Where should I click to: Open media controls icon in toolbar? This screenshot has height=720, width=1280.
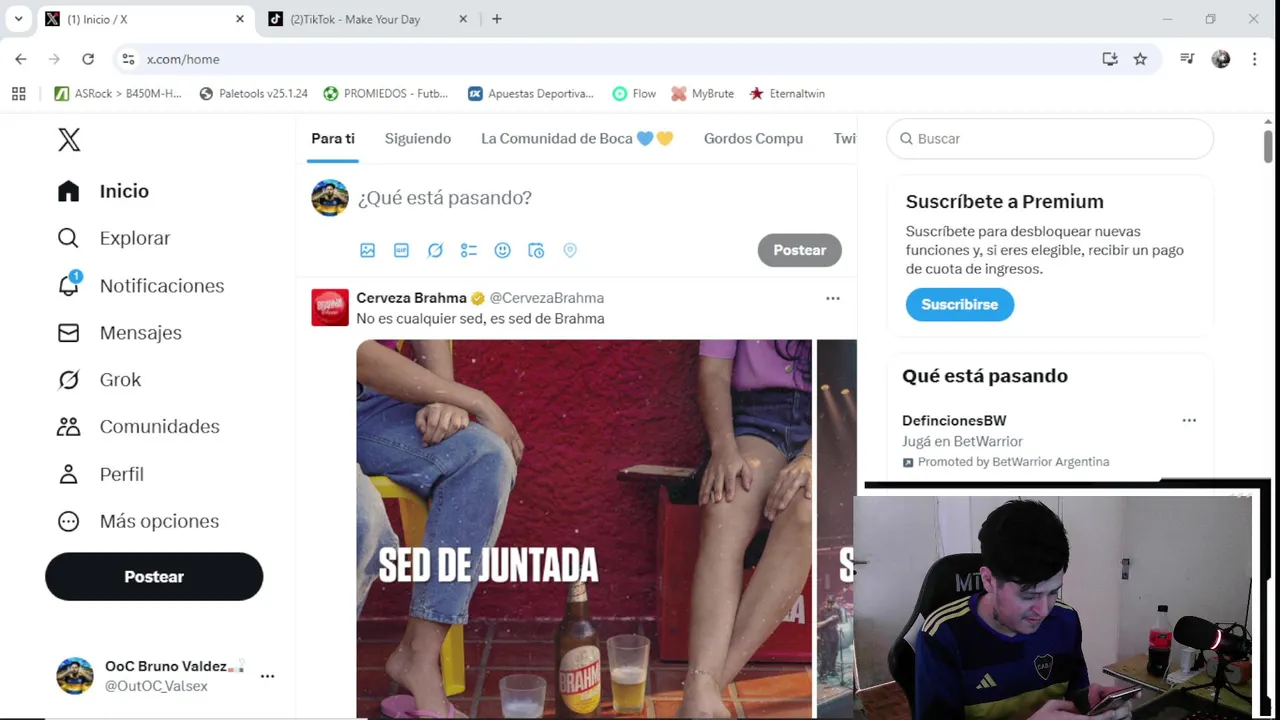(1187, 59)
